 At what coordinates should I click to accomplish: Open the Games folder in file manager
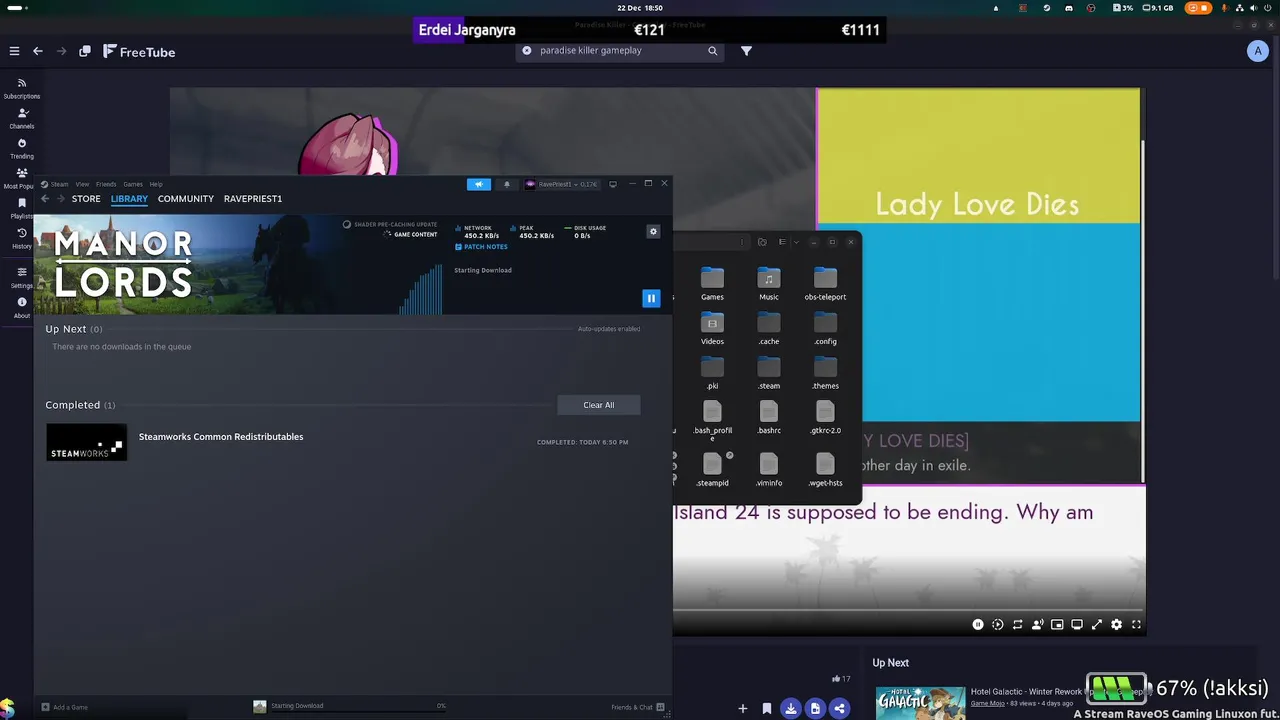coord(712,284)
